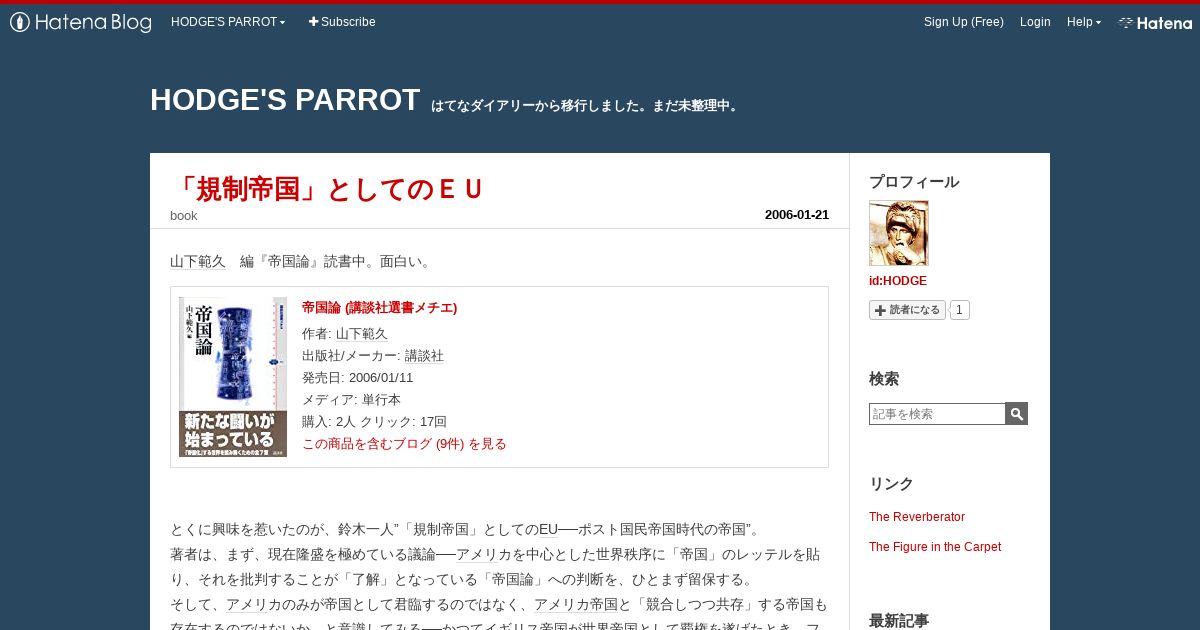Click the 最新記事 sidebar heading
Viewport: 1200px width, 630px height.
click(899, 621)
